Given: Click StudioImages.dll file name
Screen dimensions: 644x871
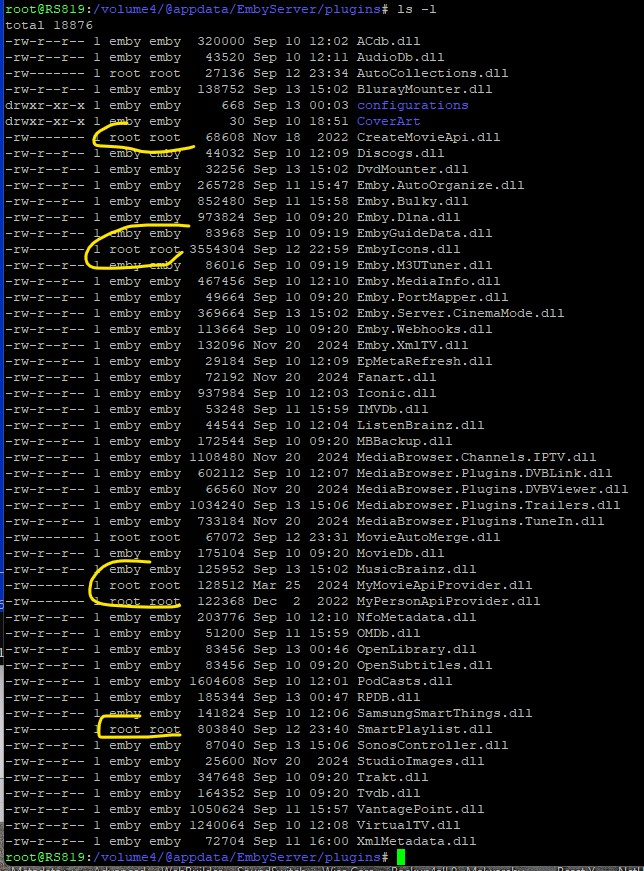Looking at the screenshot, I should (420, 762).
